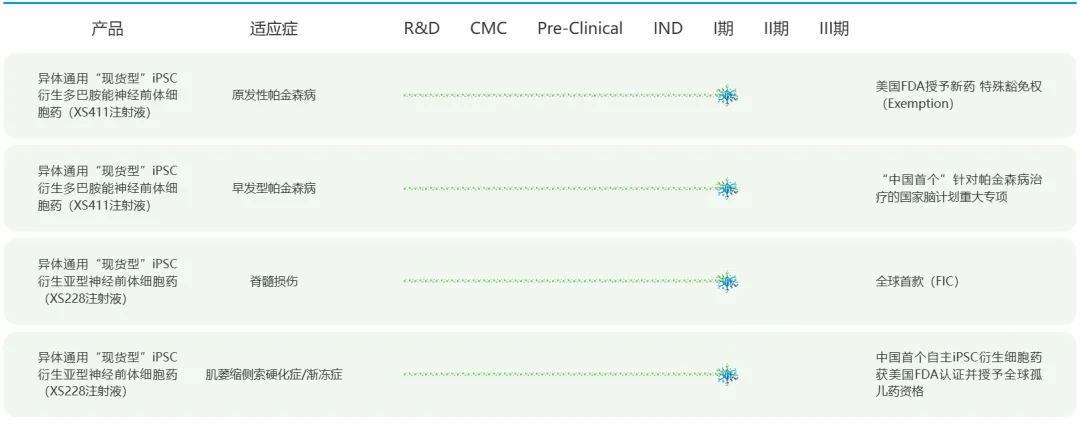Choose the IND stage header
Screen dimensions: 1080x426
coord(668,29)
